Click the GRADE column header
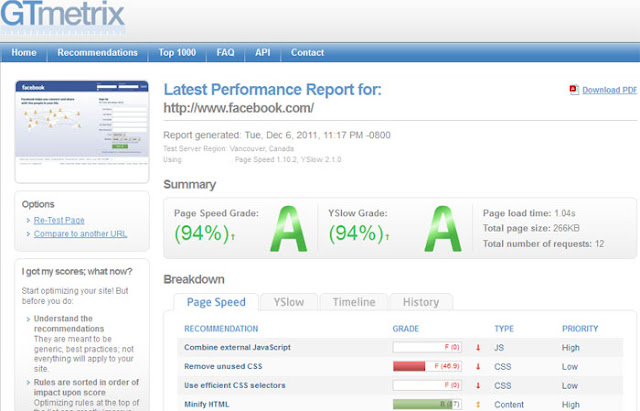640x411 pixels. click(406, 329)
